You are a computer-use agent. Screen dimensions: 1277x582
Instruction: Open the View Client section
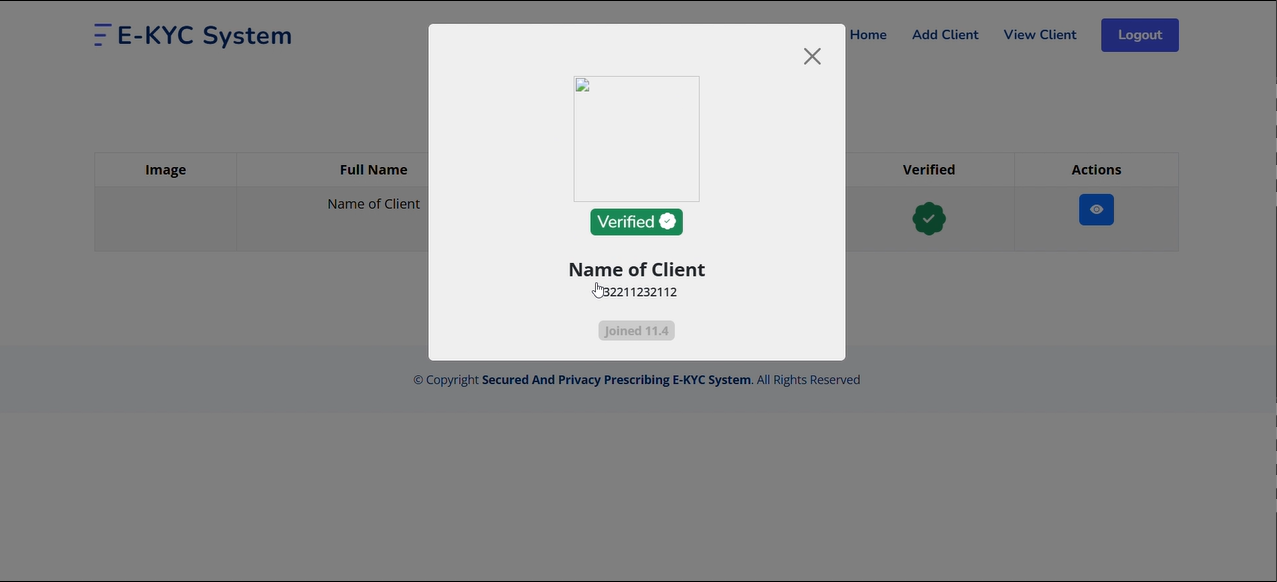coord(1039,34)
